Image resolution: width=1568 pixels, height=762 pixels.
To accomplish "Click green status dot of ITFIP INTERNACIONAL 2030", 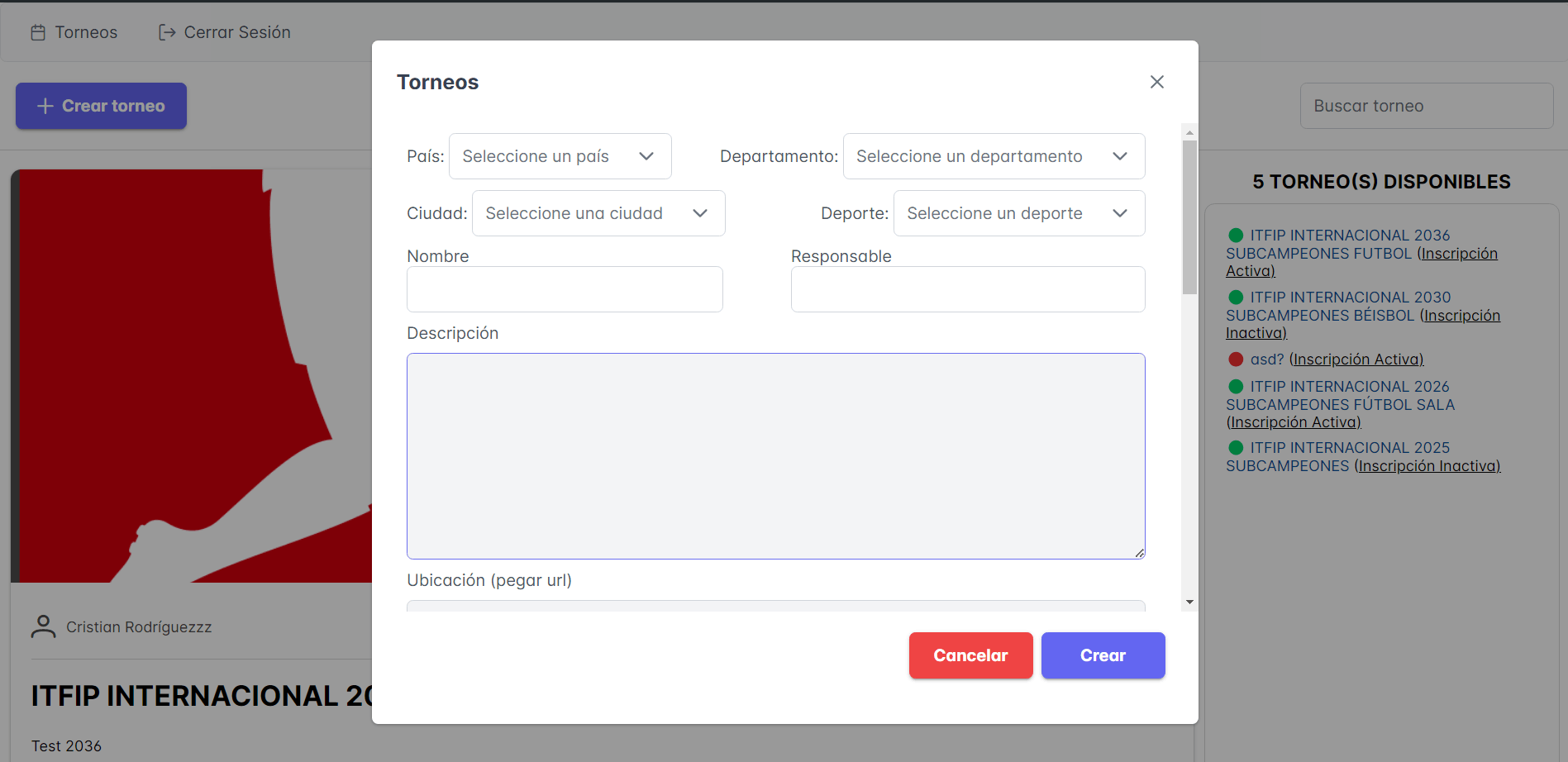I will [1236, 298].
